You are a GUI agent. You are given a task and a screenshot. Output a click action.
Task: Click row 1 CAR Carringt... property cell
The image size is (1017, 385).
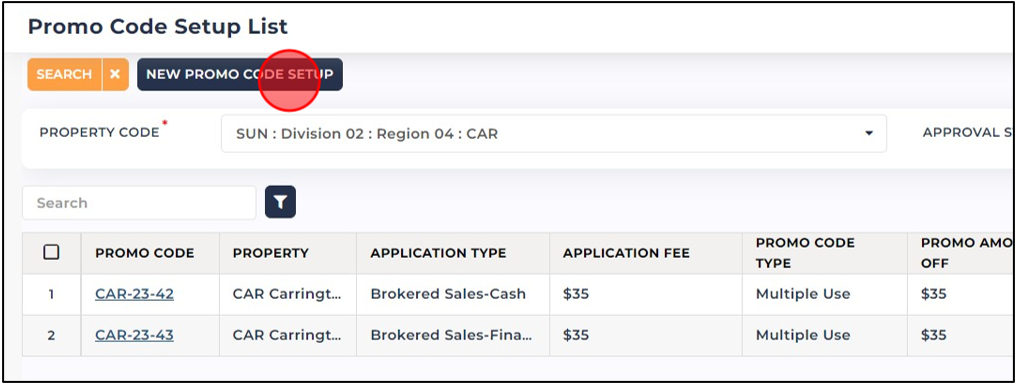click(288, 294)
